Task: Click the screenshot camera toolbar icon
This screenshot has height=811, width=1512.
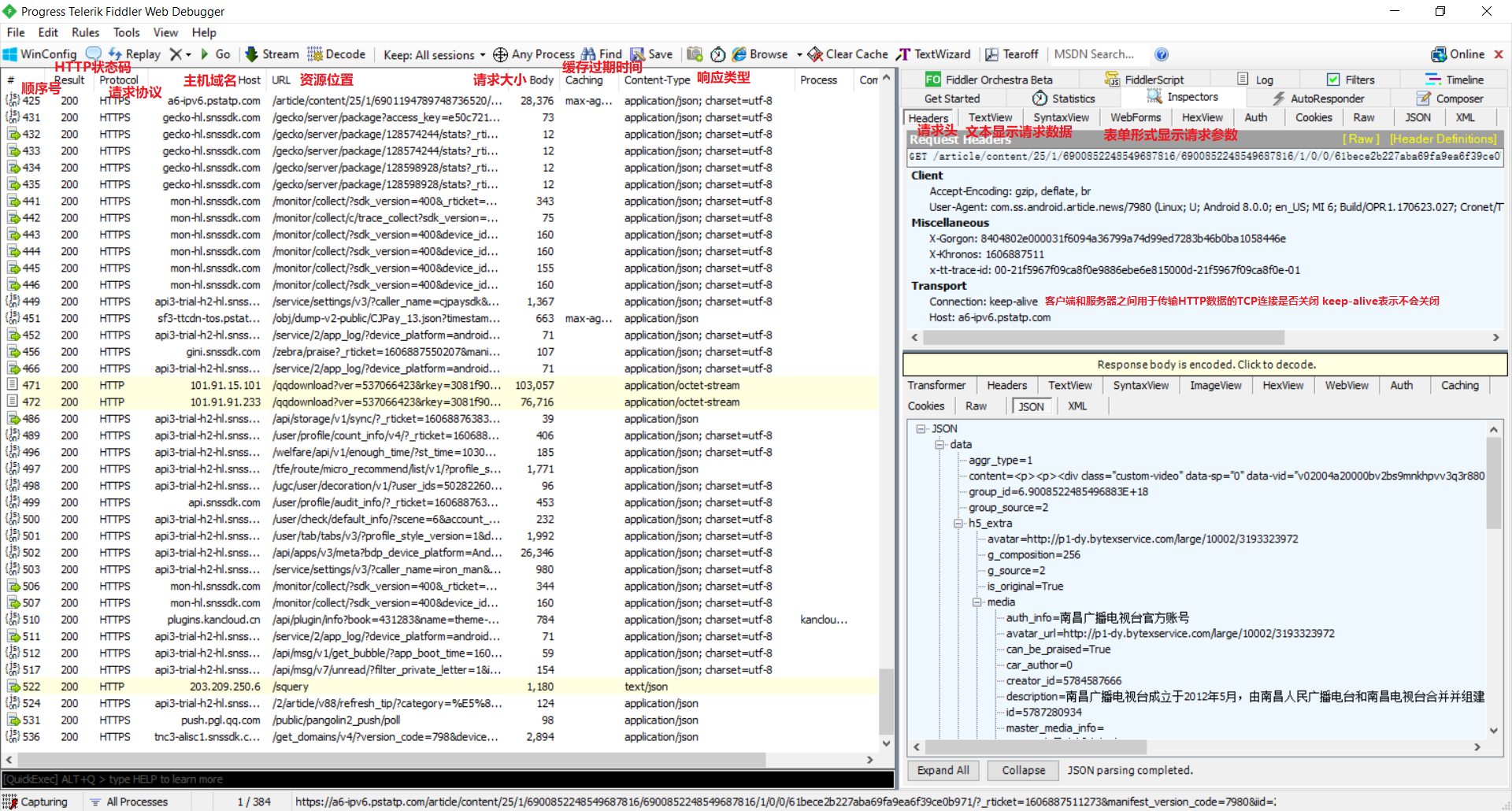Action: (x=695, y=54)
